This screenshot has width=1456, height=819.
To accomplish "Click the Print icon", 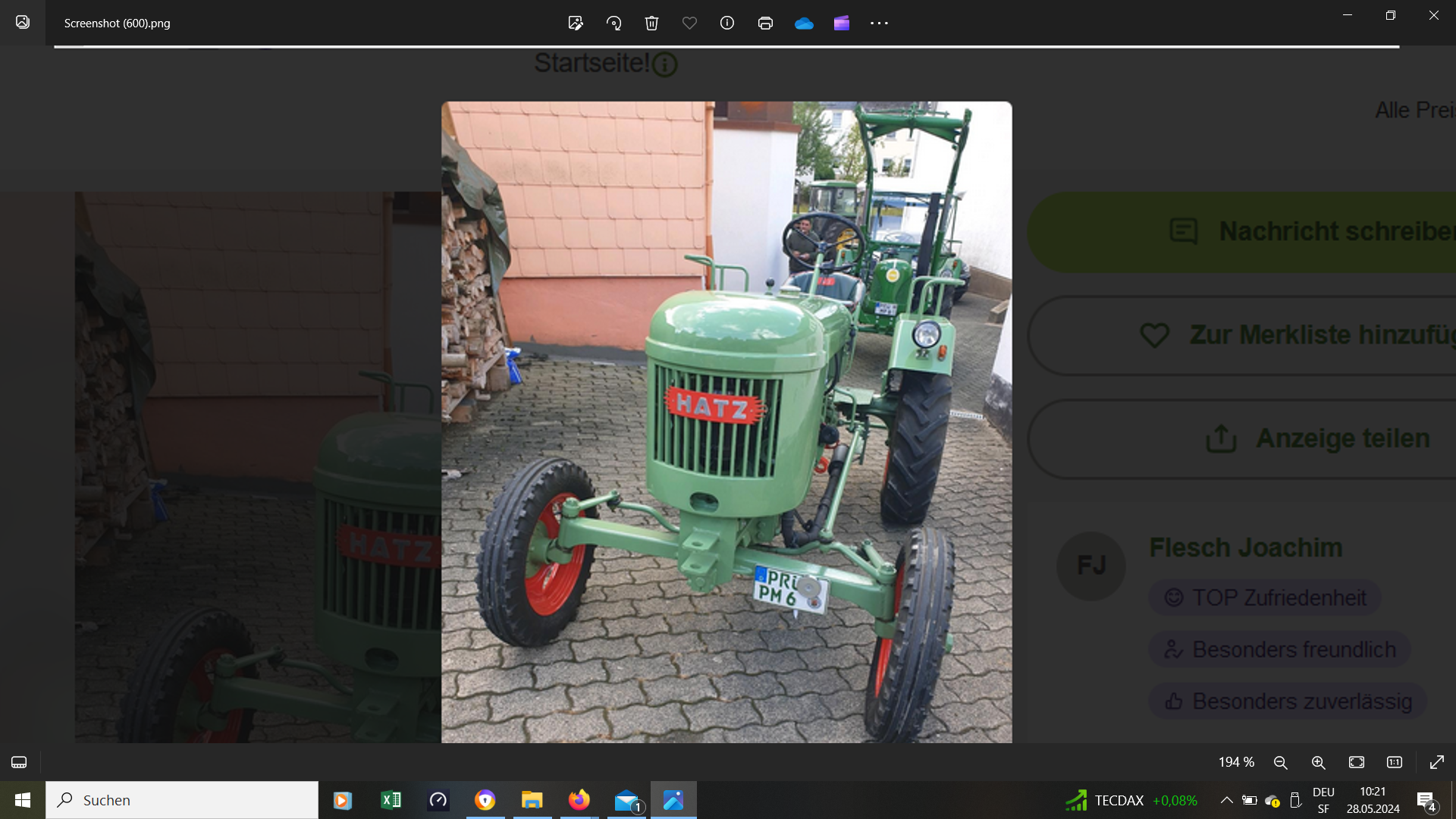I will click(x=765, y=24).
